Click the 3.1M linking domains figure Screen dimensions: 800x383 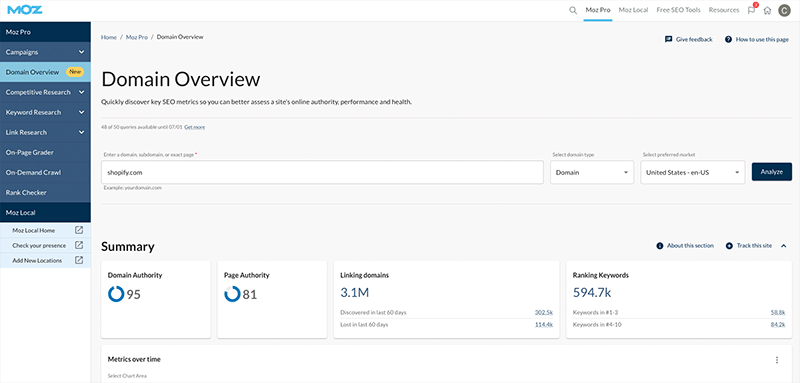tap(355, 293)
